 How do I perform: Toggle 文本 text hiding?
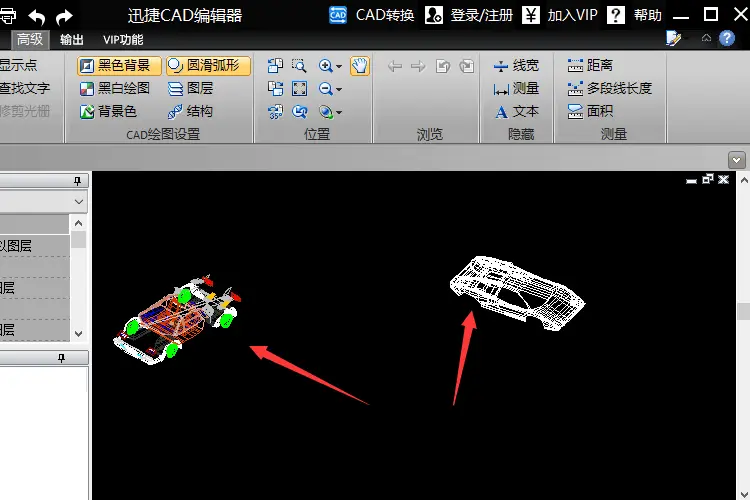tap(517, 111)
